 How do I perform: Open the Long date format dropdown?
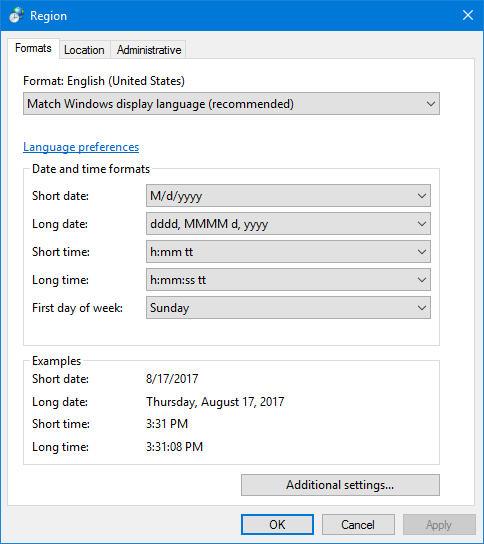click(288, 224)
